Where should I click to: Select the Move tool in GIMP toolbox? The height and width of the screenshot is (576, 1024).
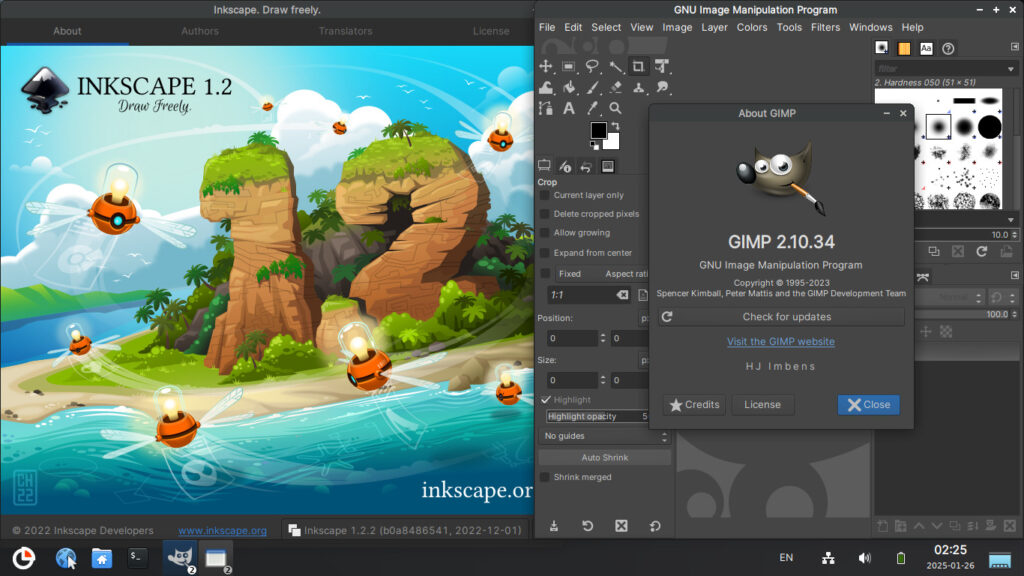pyautogui.click(x=545, y=66)
